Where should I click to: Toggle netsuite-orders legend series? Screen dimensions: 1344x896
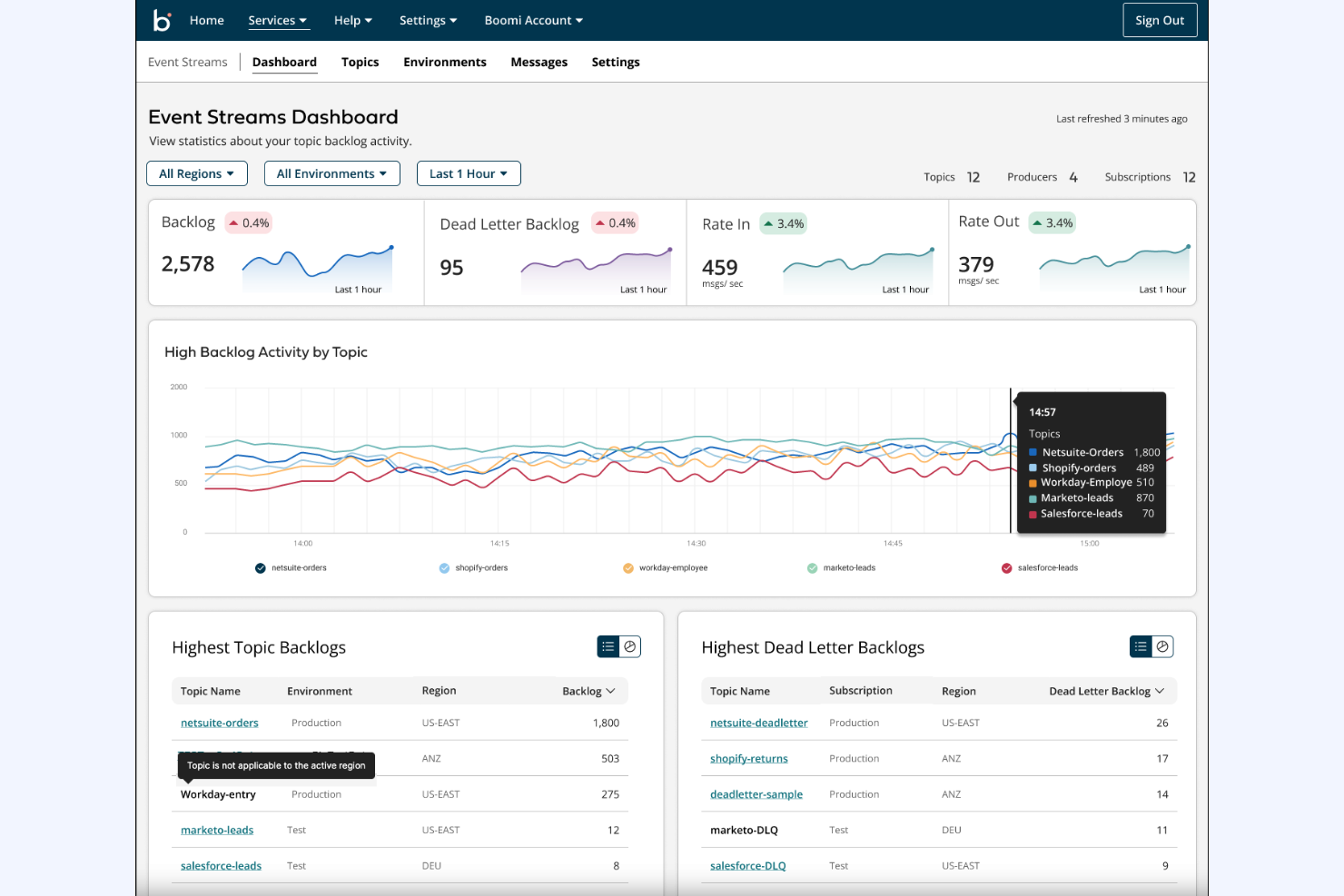[x=261, y=568]
